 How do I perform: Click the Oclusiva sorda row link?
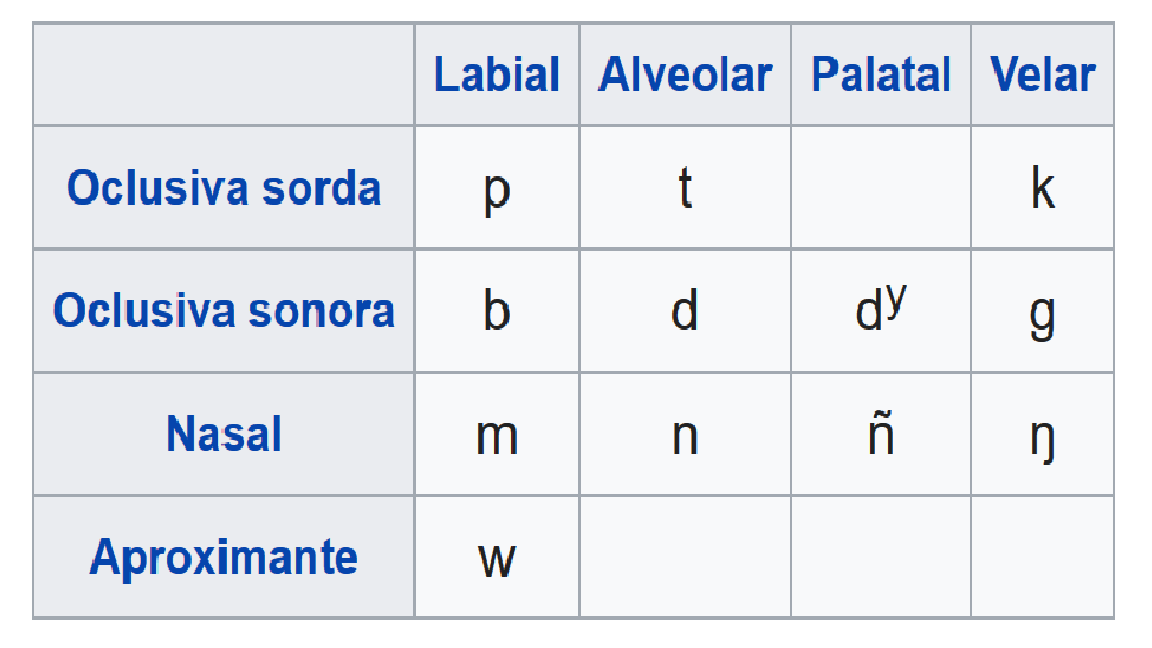(224, 187)
